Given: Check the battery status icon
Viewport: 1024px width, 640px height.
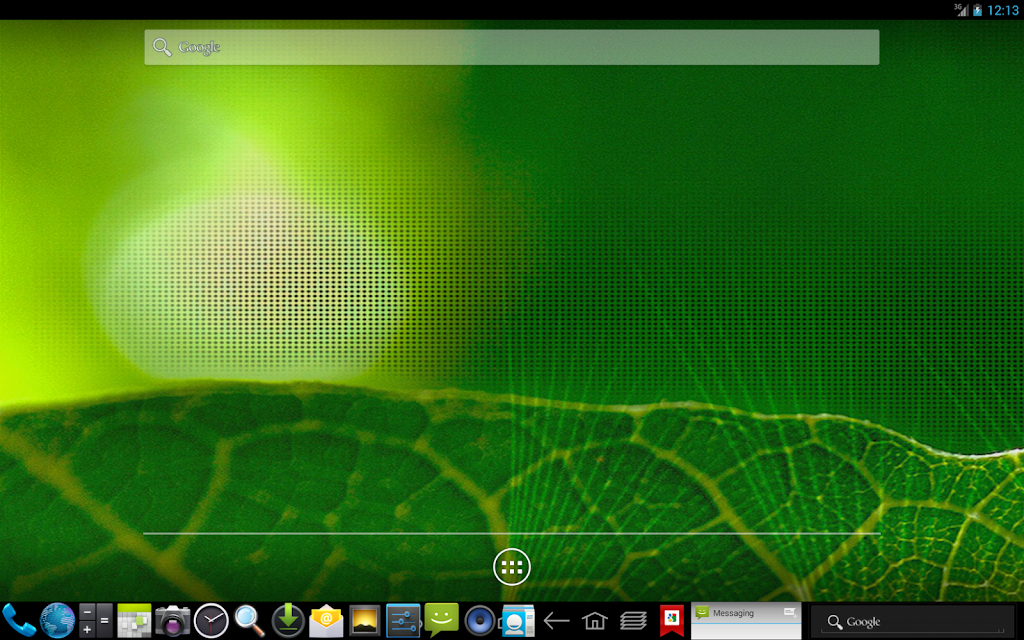Looking at the screenshot, I should point(978,10).
